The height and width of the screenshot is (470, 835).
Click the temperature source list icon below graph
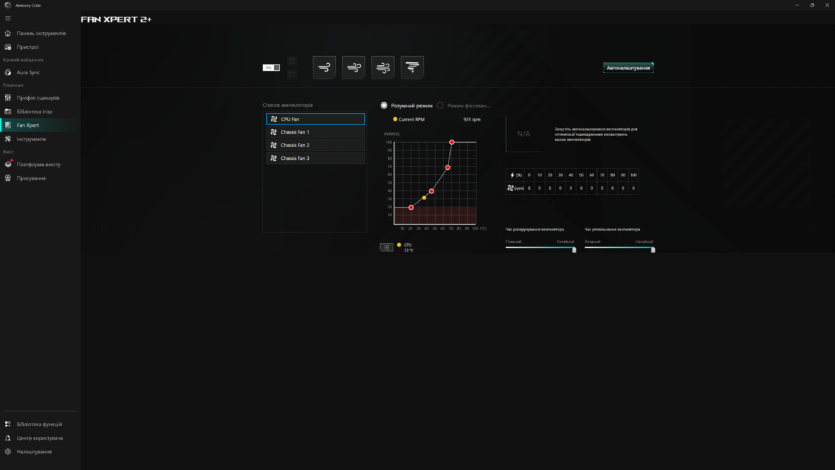point(387,247)
